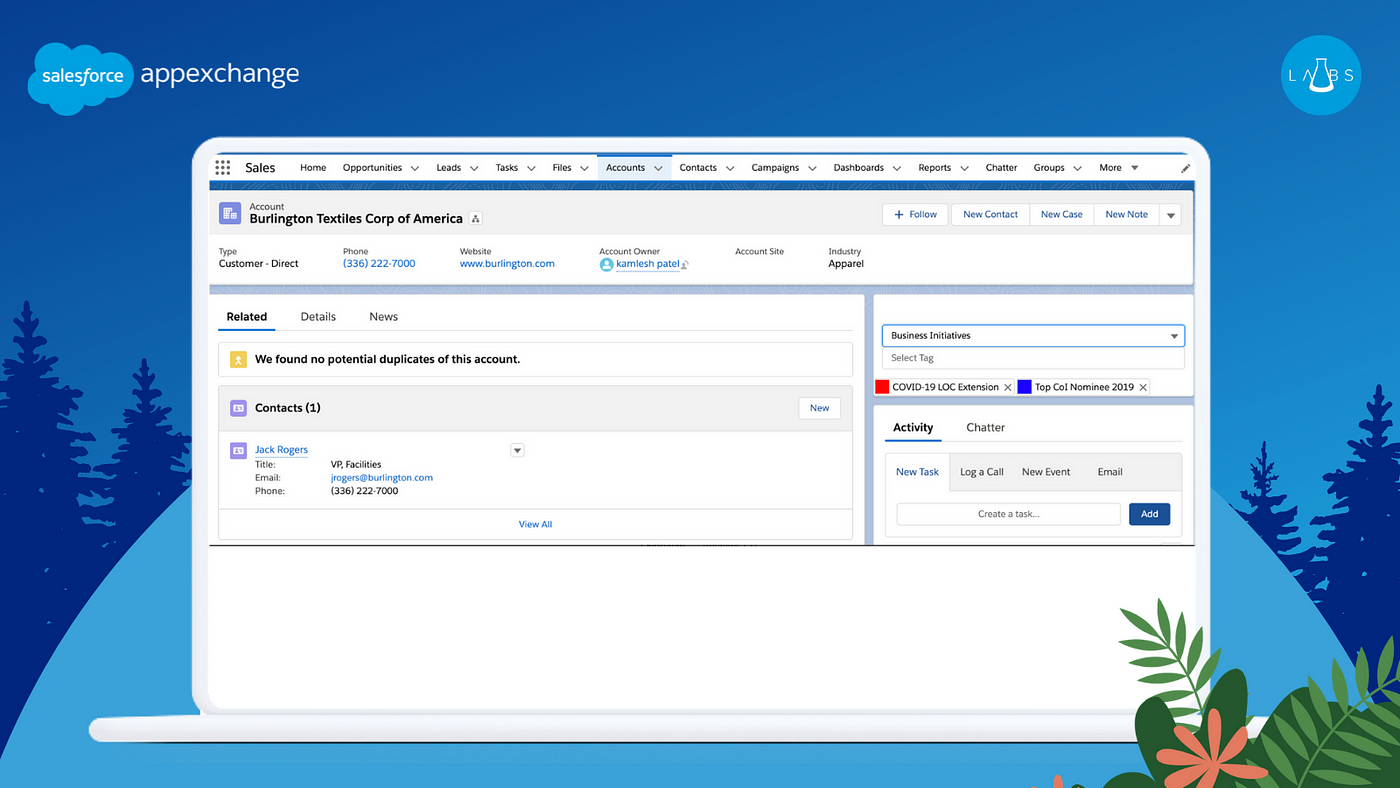Viewport: 1400px width, 788px height.
Task: Open the www.burlington.com website link
Action: pyautogui.click(x=507, y=264)
